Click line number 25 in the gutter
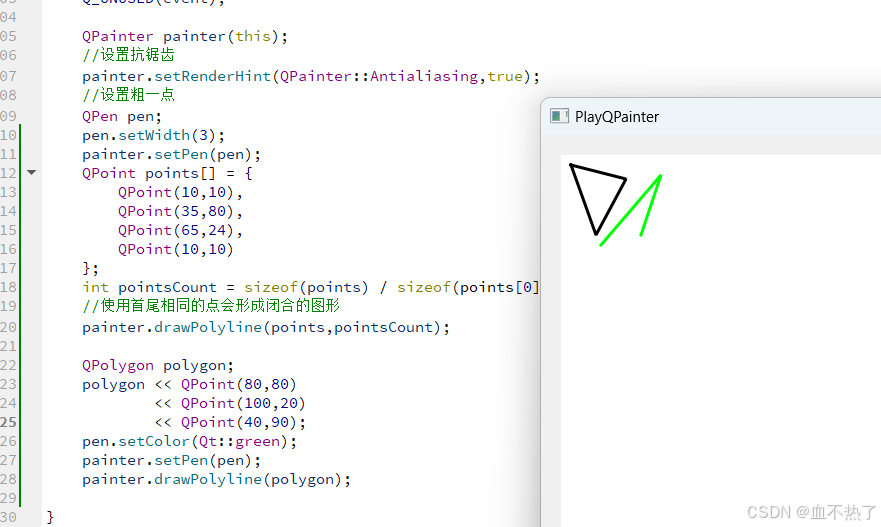 (x=8, y=422)
